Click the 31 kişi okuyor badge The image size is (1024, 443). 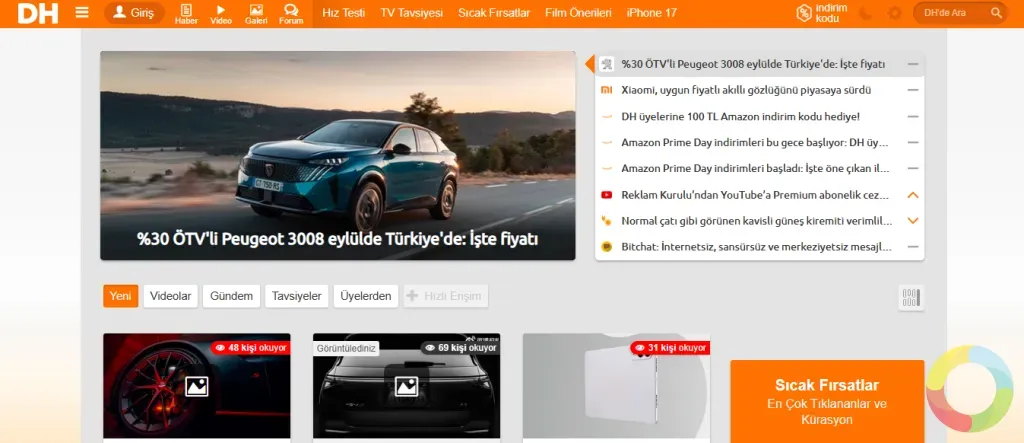[671, 348]
